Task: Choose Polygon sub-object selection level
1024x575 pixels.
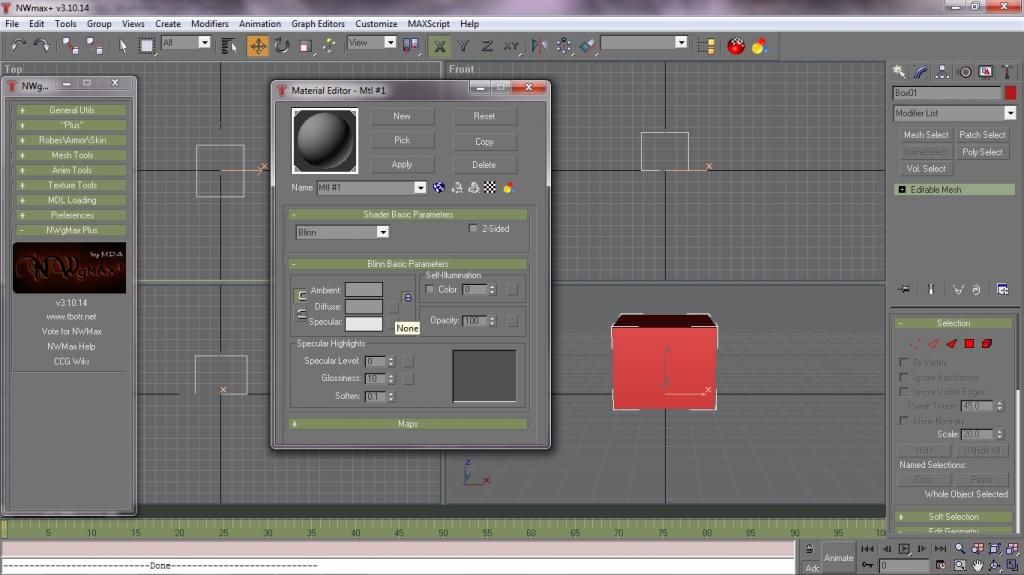Action: pos(969,343)
